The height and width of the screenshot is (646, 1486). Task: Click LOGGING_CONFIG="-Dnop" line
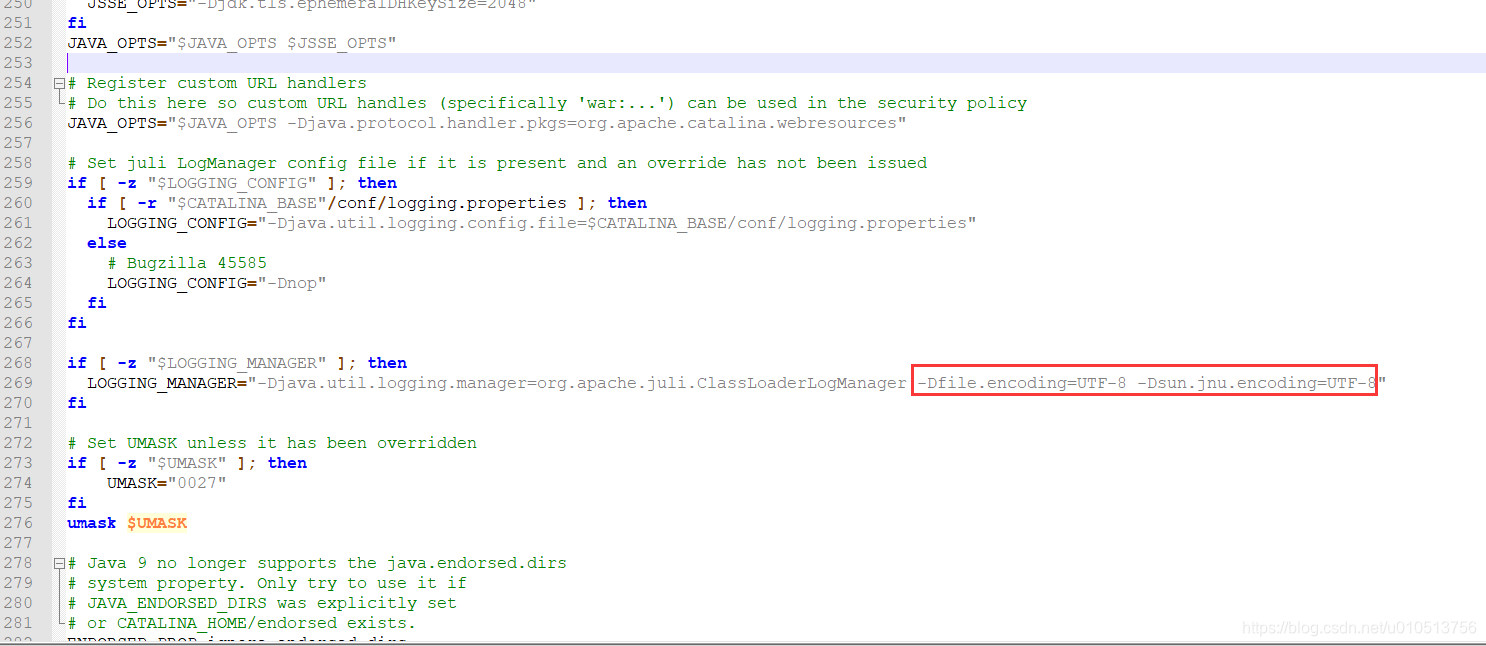click(217, 283)
